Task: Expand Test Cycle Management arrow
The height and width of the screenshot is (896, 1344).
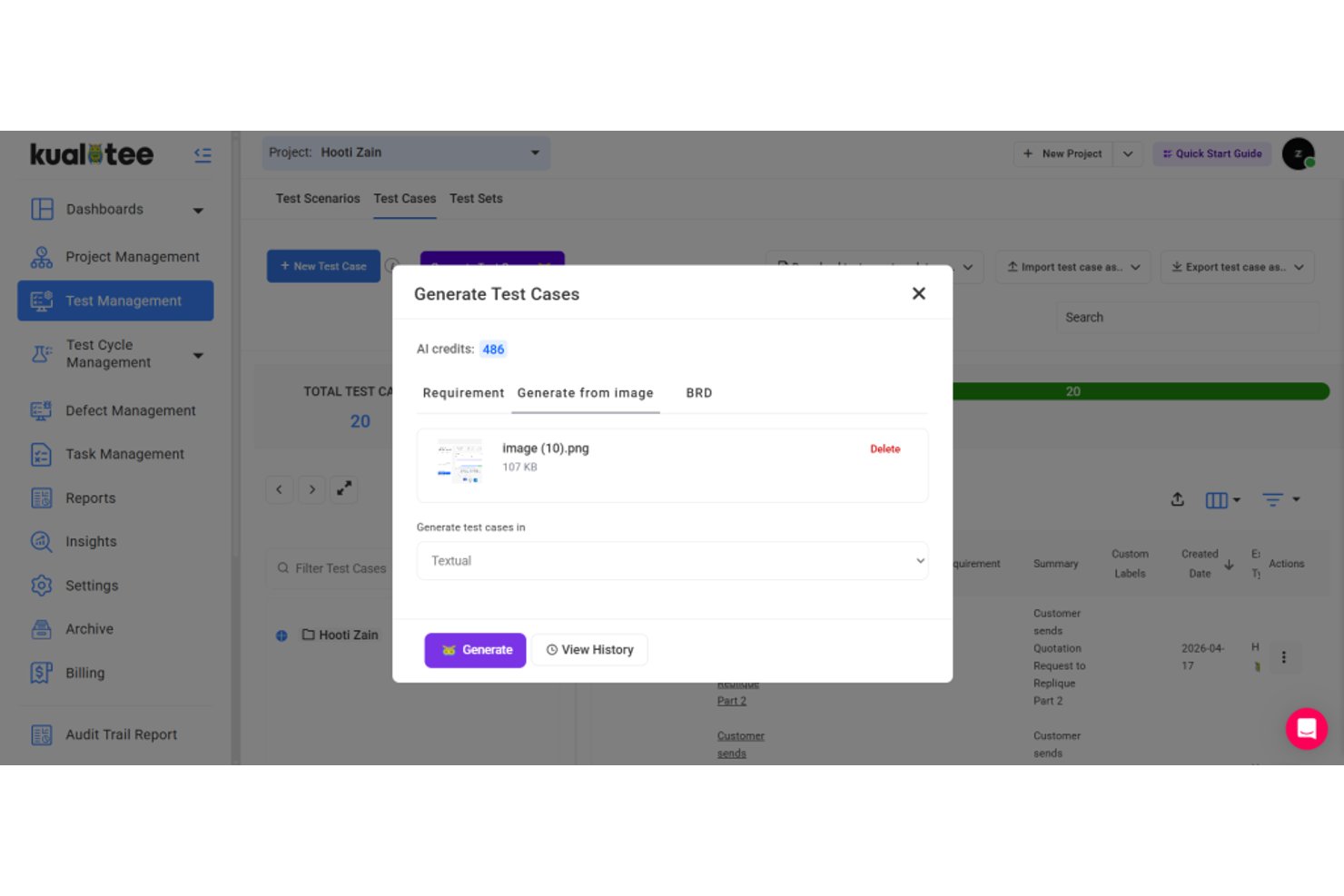Action: 198,355
